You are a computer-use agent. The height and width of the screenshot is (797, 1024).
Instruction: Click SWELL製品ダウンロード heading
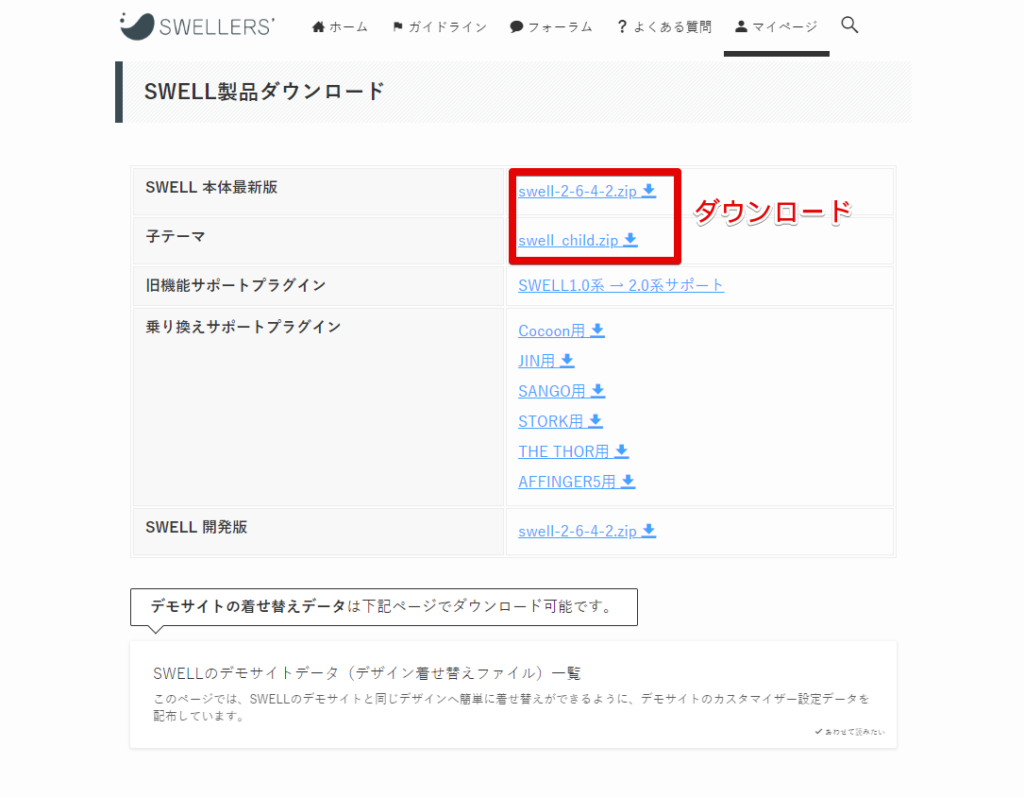point(264,91)
